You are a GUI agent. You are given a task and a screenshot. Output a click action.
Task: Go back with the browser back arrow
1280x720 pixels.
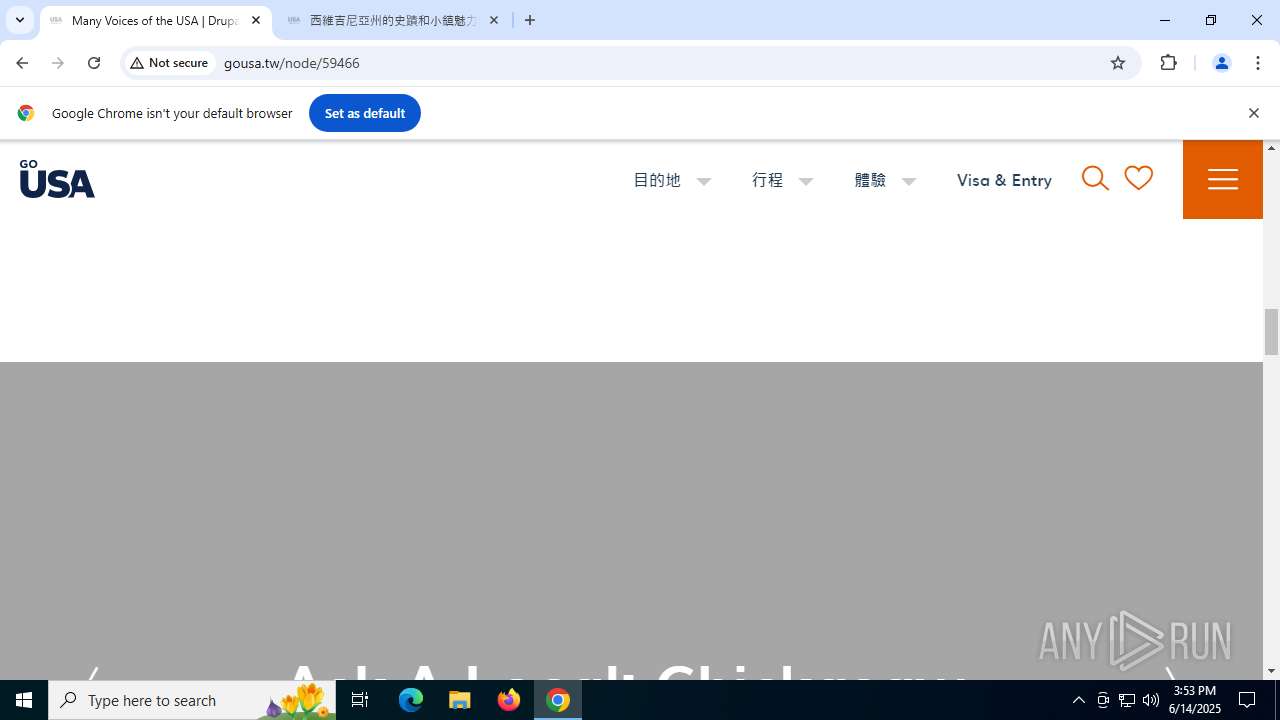click(22, 63)
